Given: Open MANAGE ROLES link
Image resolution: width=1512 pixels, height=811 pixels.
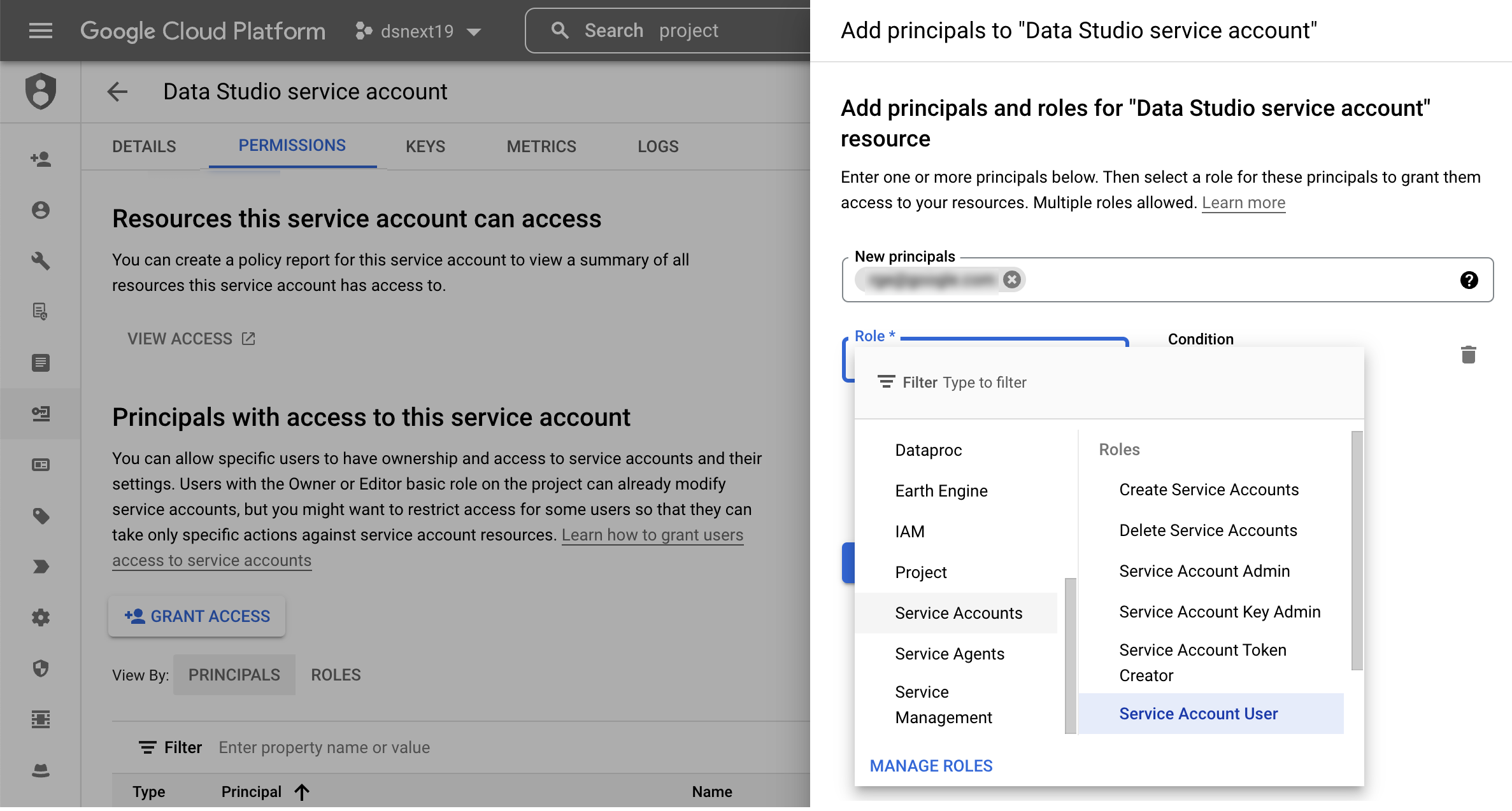Looking at the screenshot, I should pyautogui.click(x=931, y=765).
